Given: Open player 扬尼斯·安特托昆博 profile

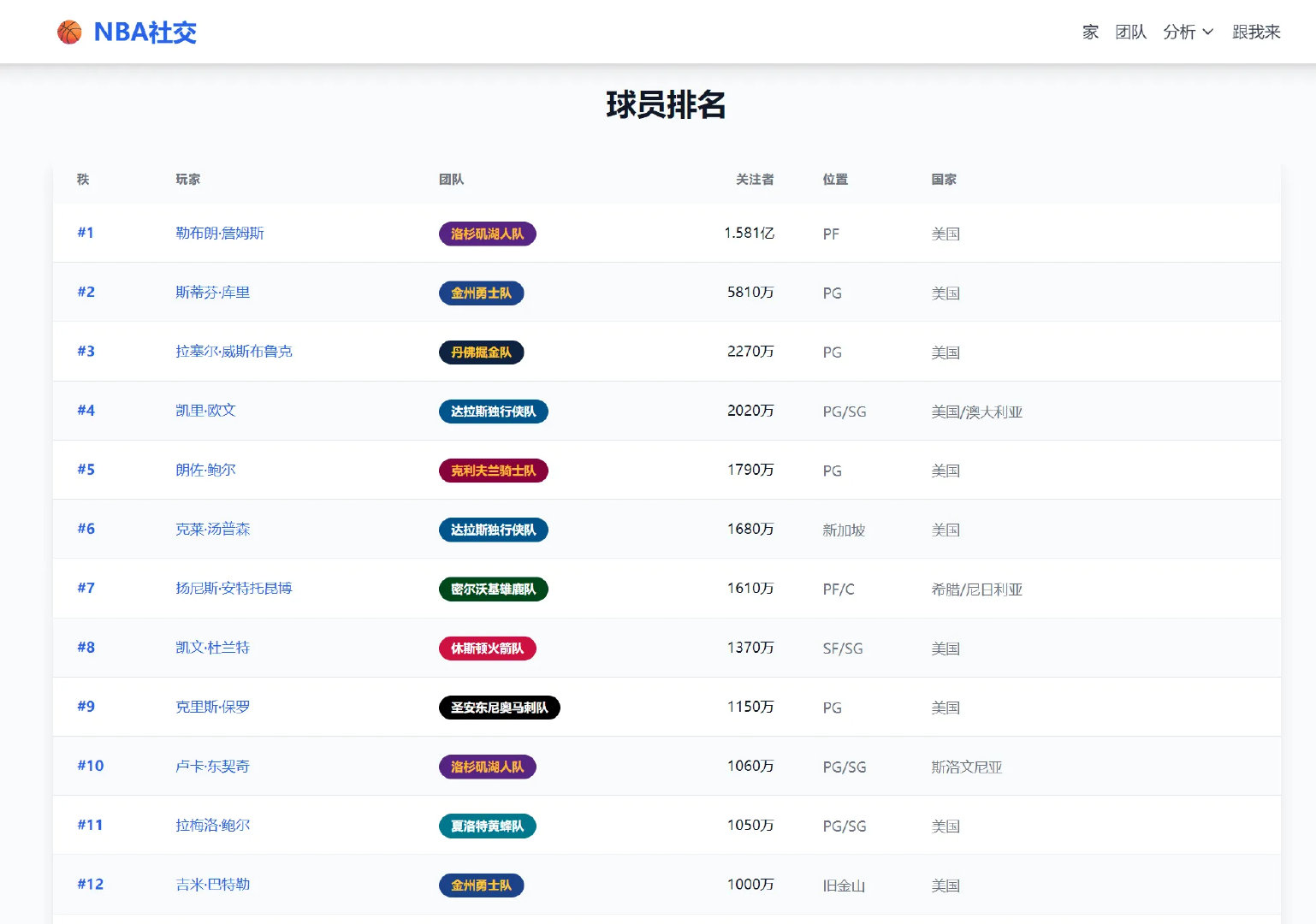Looking at the screenshot, I should point(234,588).
